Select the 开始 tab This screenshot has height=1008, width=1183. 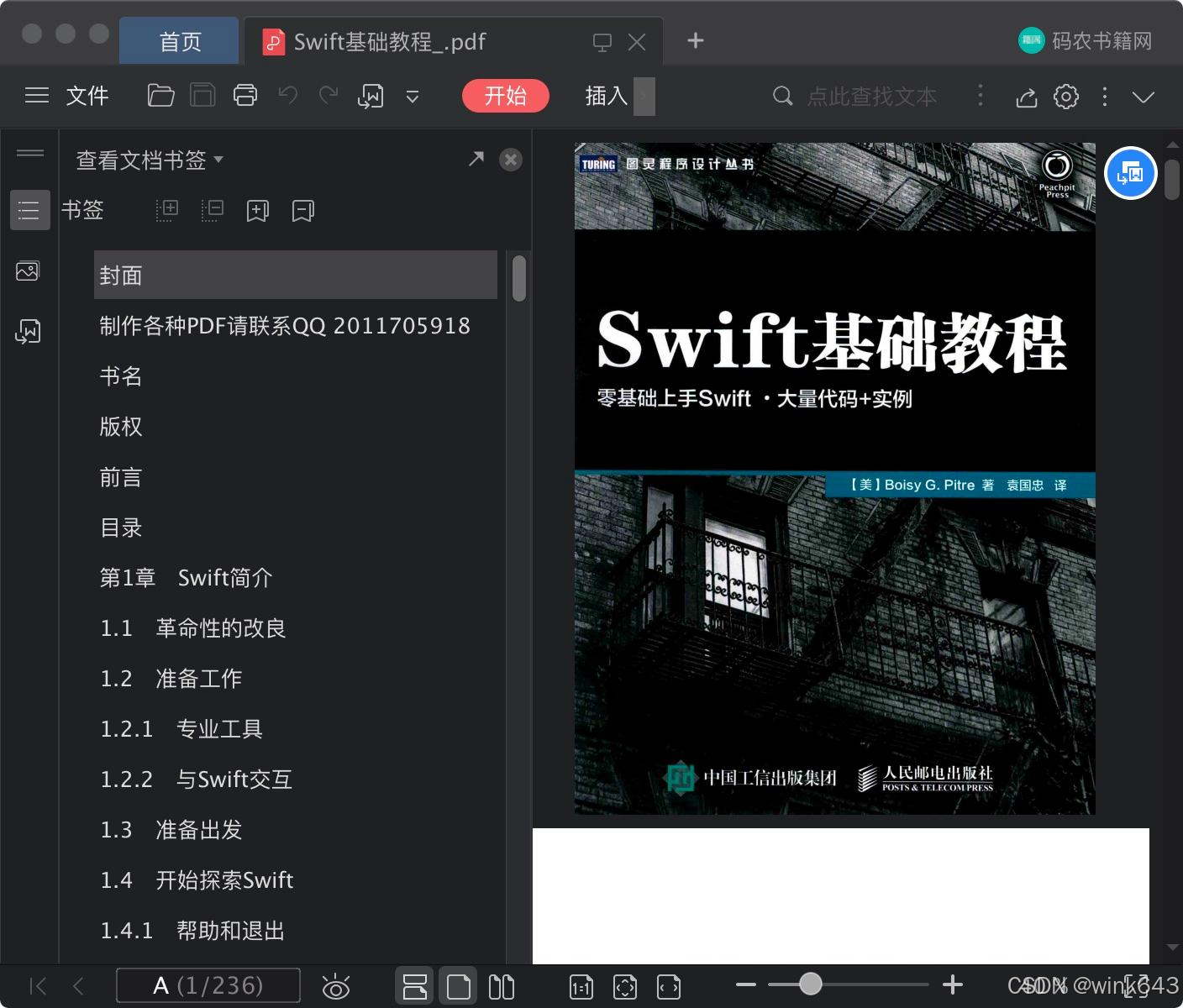pyautogui.click(x=506, y=96)
